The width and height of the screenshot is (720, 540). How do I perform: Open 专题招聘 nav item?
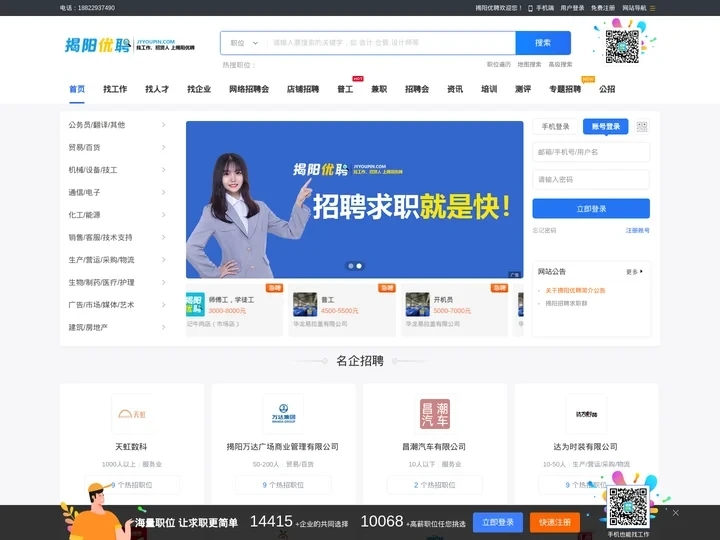coord(565,89)
